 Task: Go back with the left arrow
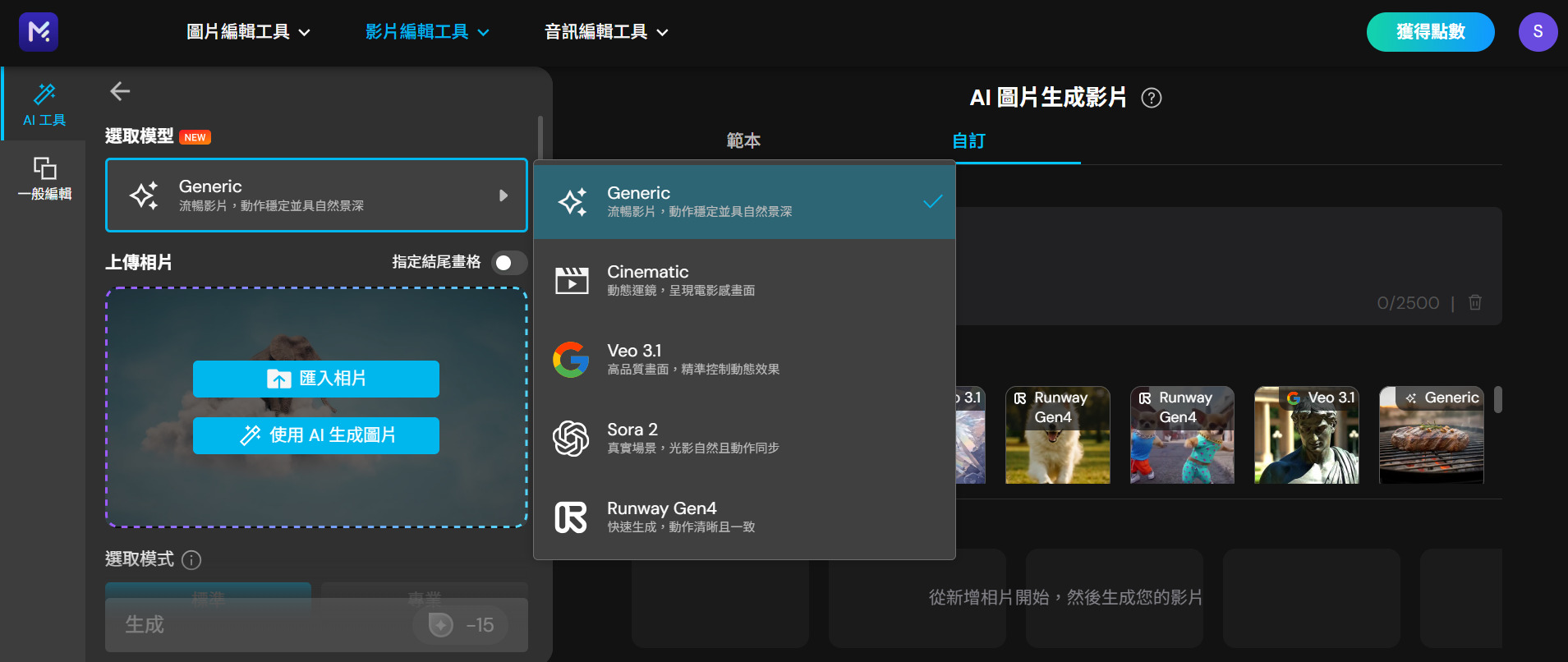pos(120,91)
